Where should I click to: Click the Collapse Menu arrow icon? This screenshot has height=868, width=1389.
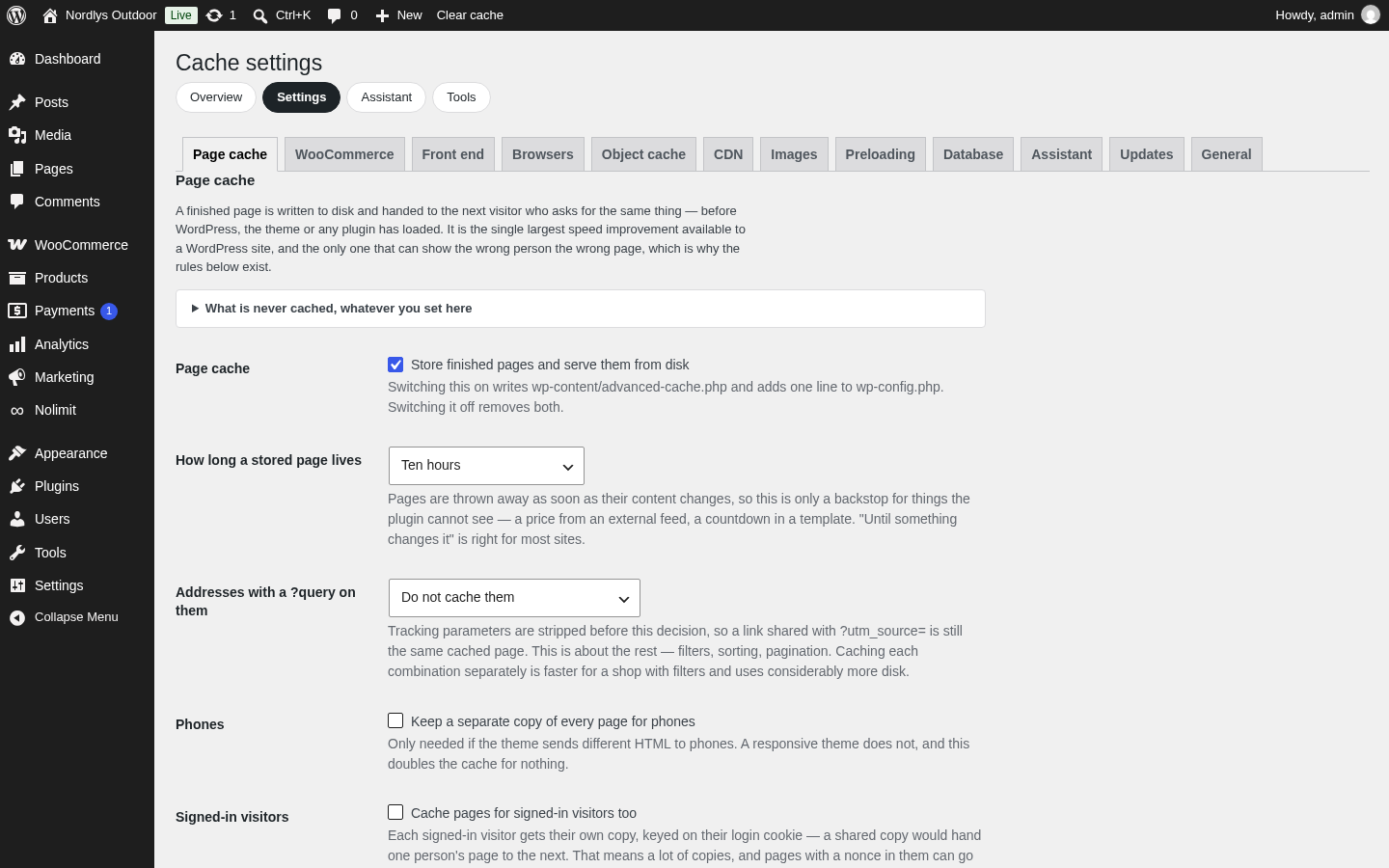click(17, 617)
